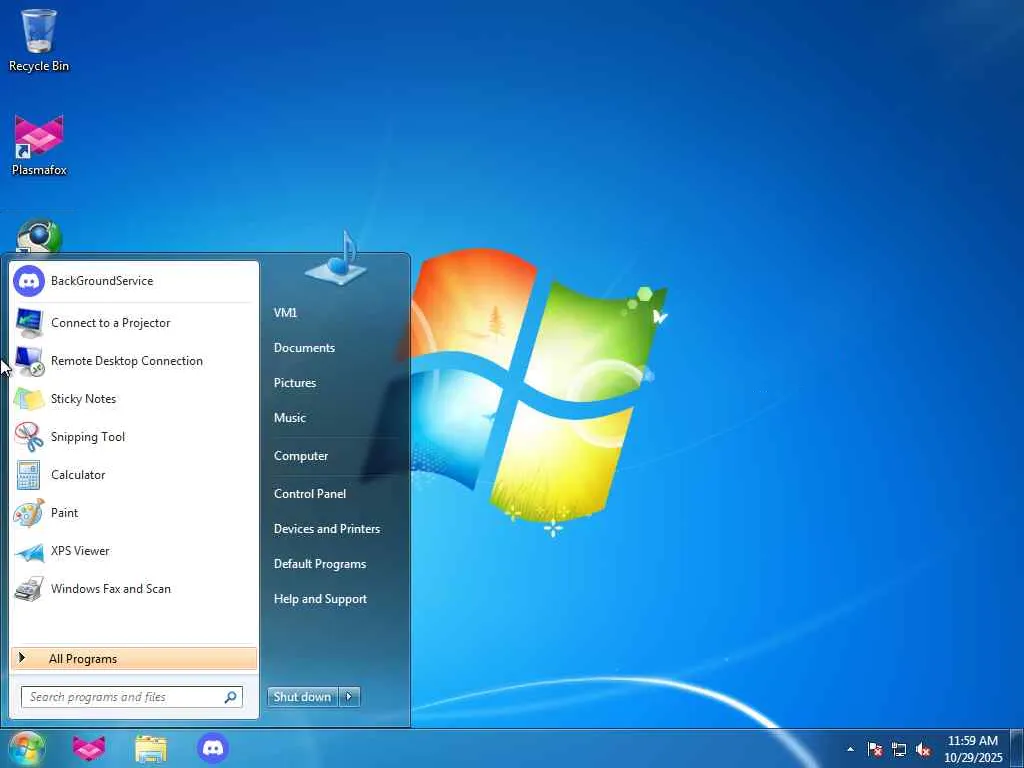Open Plasmafox from the taskbar

point(89,748)
